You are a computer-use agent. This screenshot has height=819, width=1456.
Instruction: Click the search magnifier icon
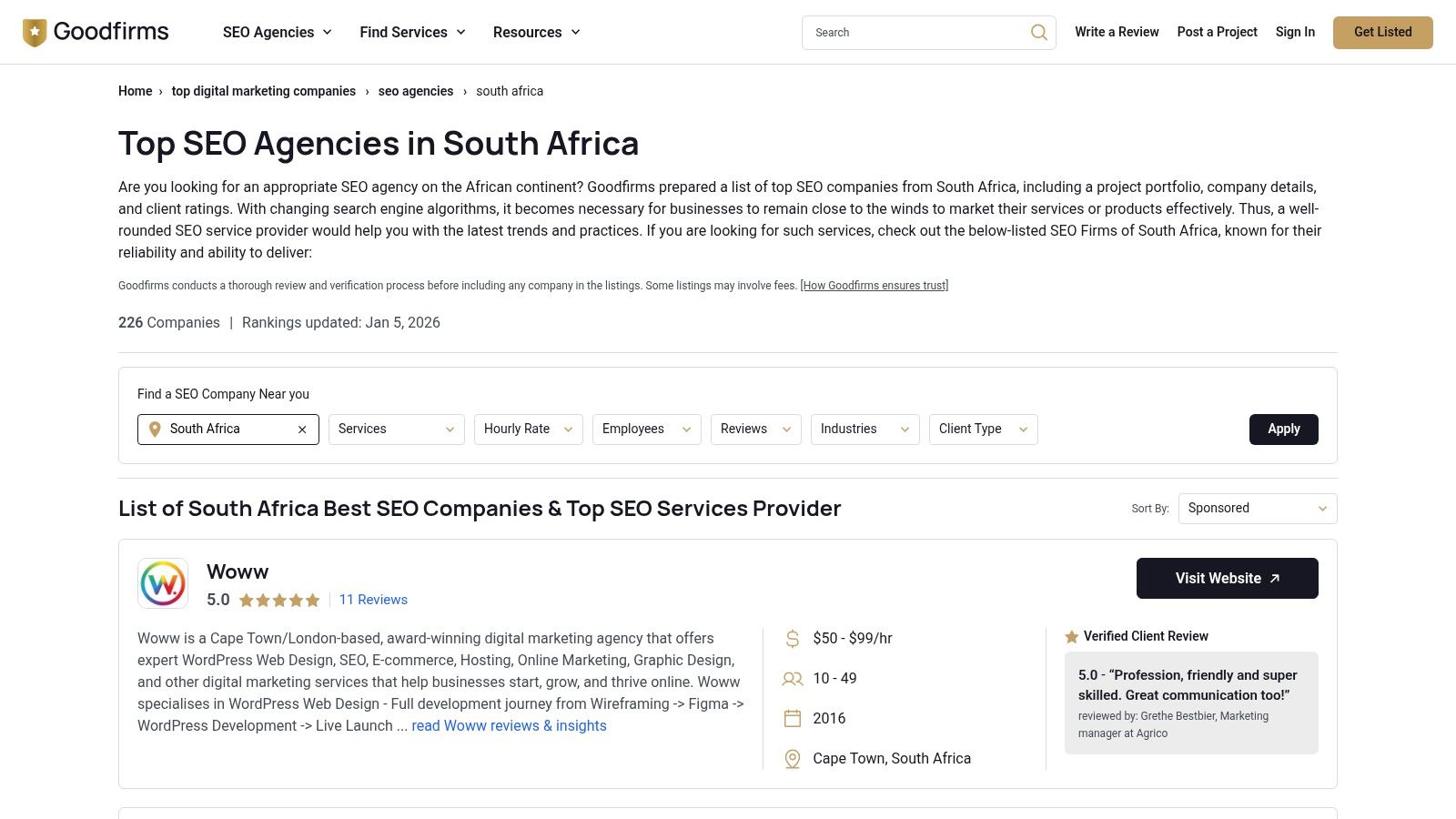(1038, 32)
